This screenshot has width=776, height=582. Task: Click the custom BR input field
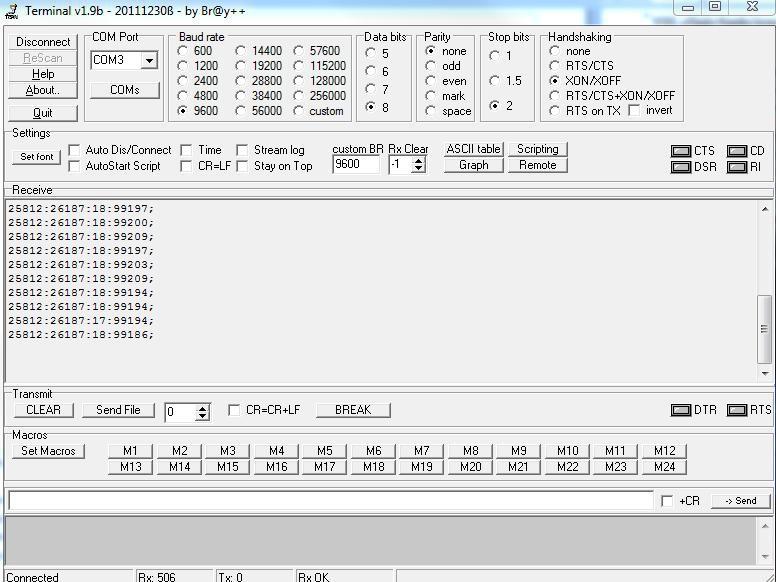point(356,164)
